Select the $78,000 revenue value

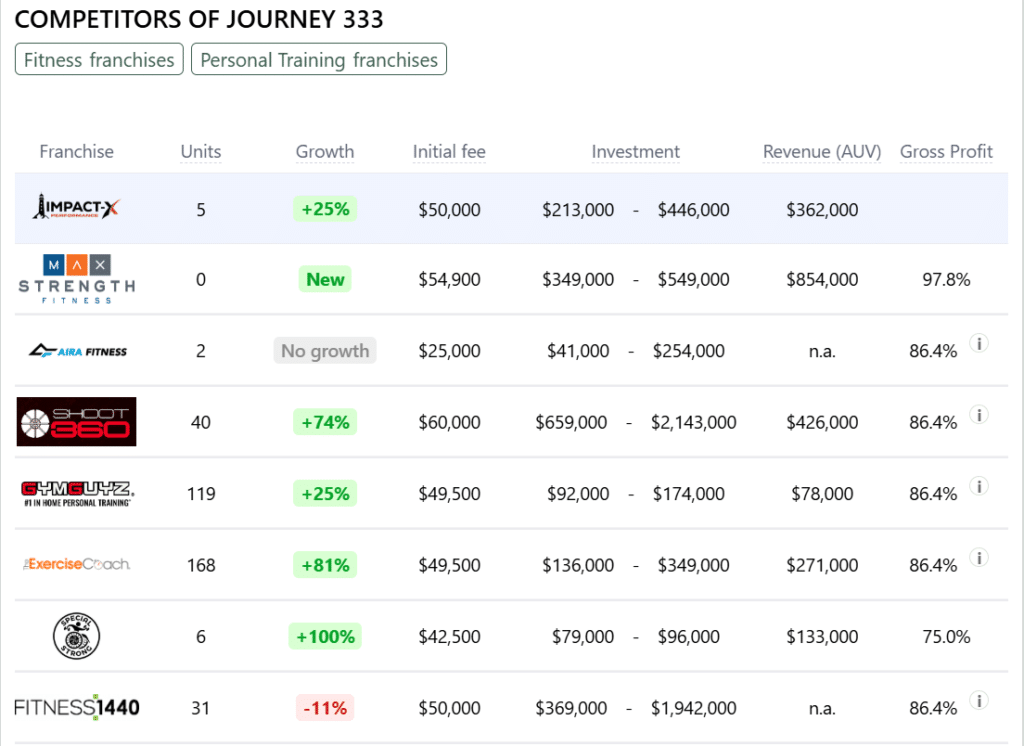(822, 494)
